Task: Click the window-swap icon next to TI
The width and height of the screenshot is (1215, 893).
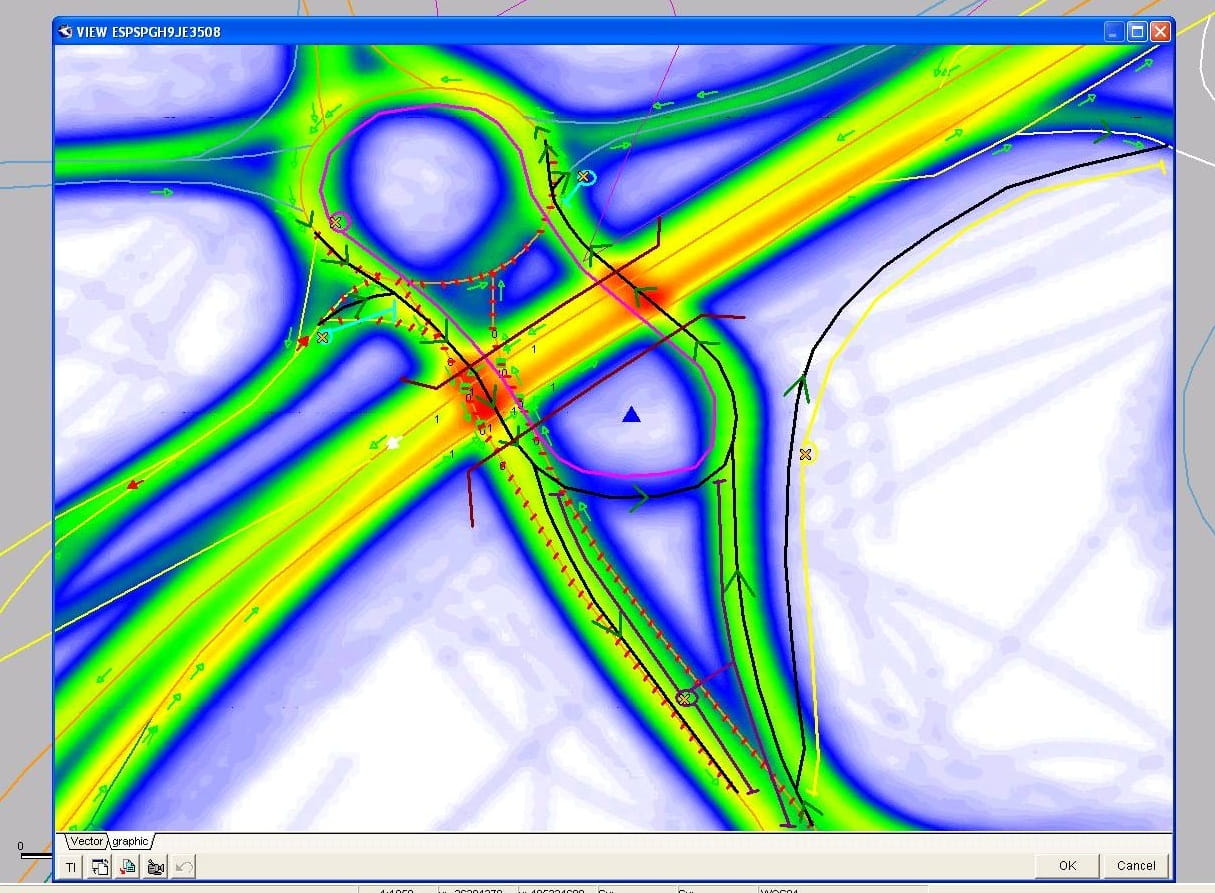Action: (x=100, y=867)
